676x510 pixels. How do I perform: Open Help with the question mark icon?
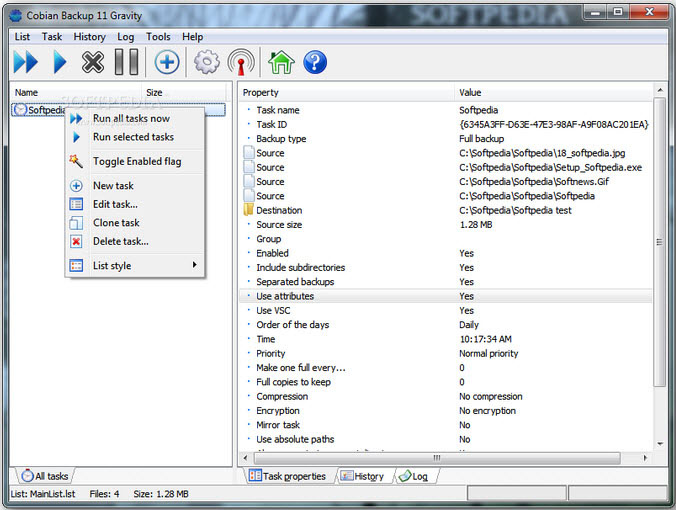pyautogui.click(x=315, y=62)
